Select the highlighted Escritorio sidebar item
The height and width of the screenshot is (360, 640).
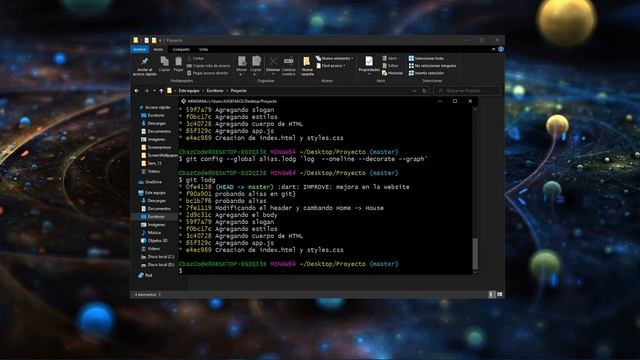click(153, 217)
